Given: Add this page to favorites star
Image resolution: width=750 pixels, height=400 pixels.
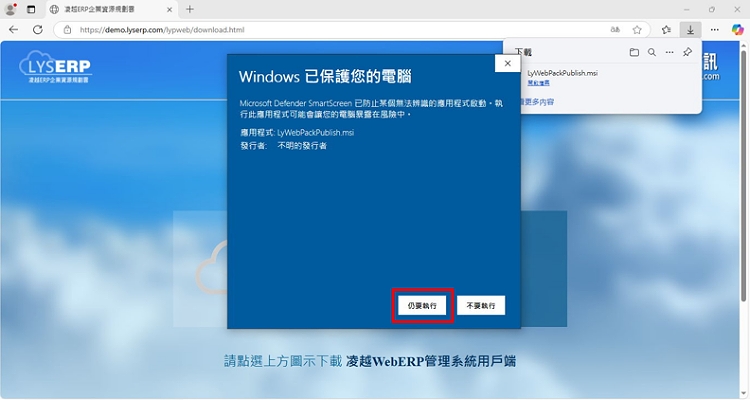Looking at the screenshot, I should (x=637, y=30).
